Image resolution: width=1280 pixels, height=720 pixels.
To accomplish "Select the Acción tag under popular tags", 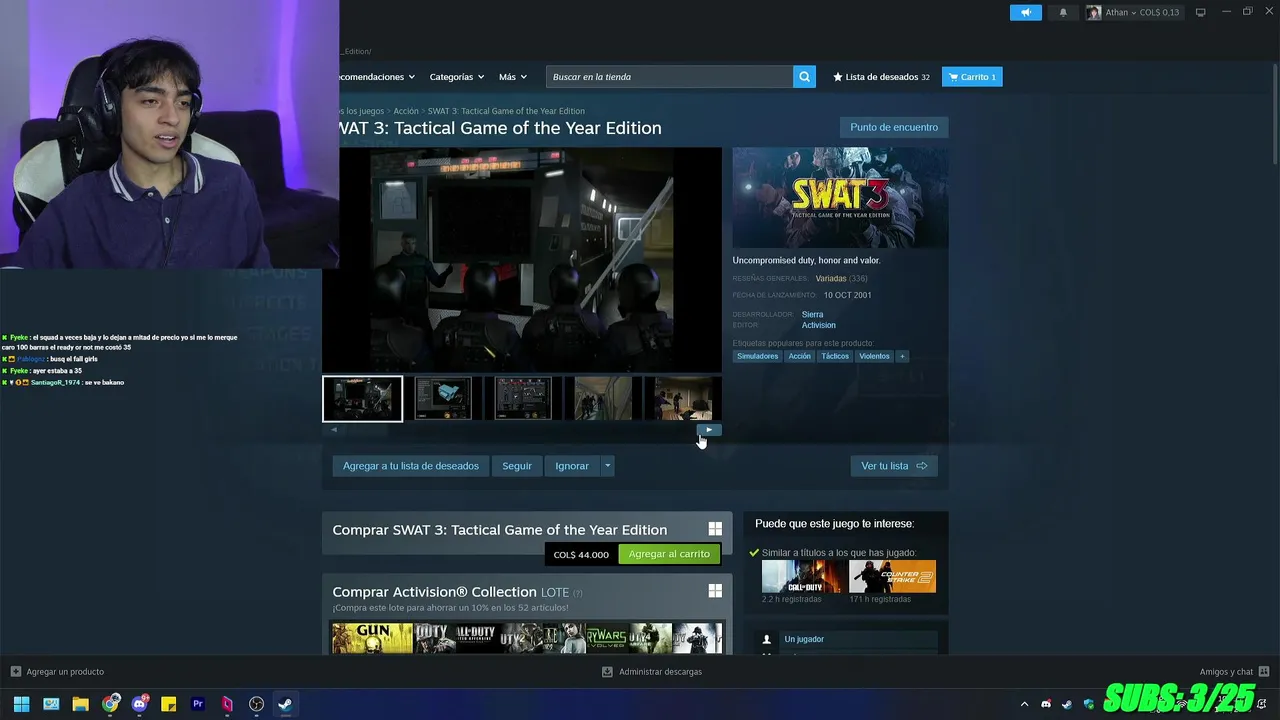I will (x=799, y=356).
